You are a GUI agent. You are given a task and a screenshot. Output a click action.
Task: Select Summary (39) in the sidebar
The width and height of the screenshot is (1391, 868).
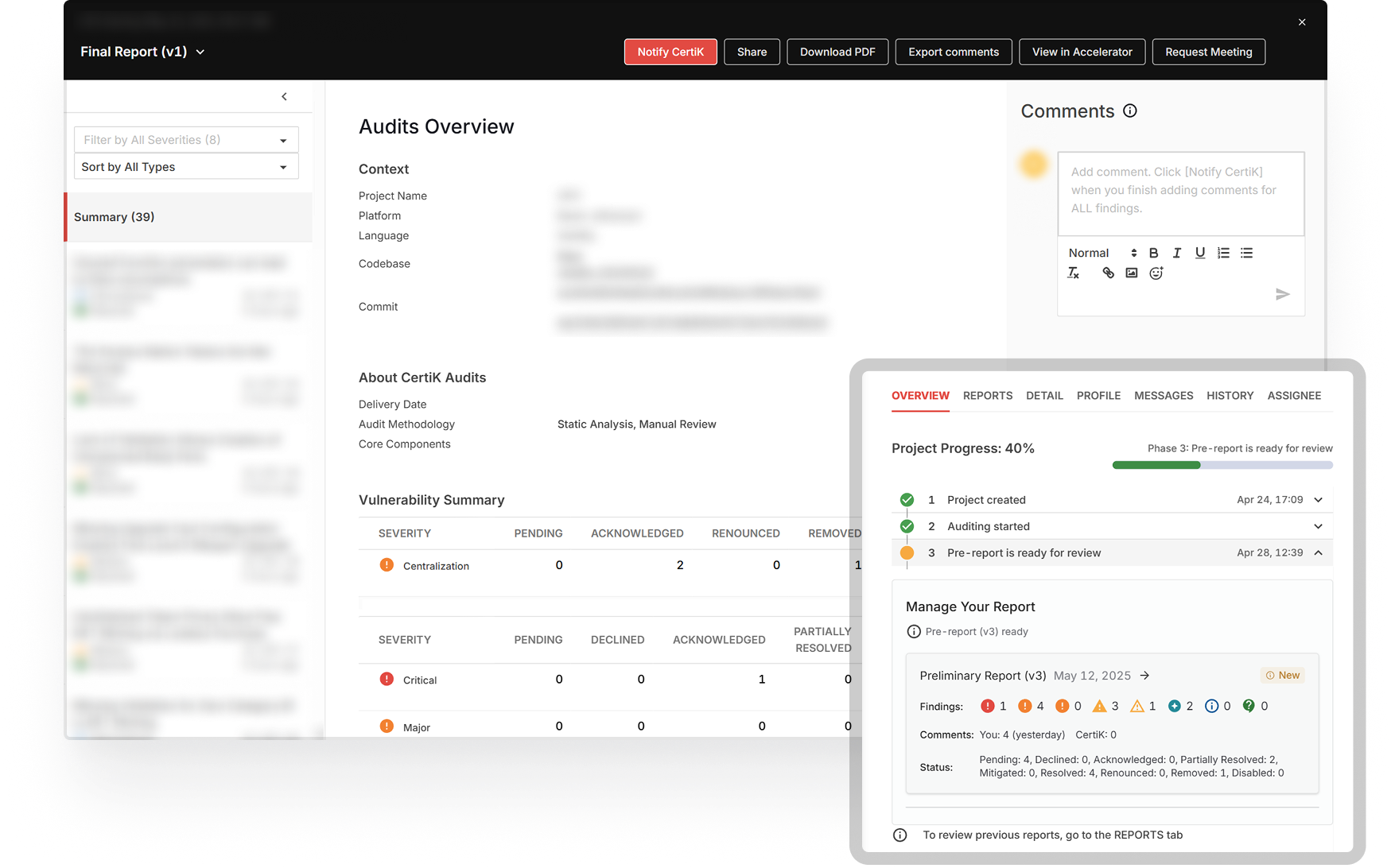click(x=188, y=217)
